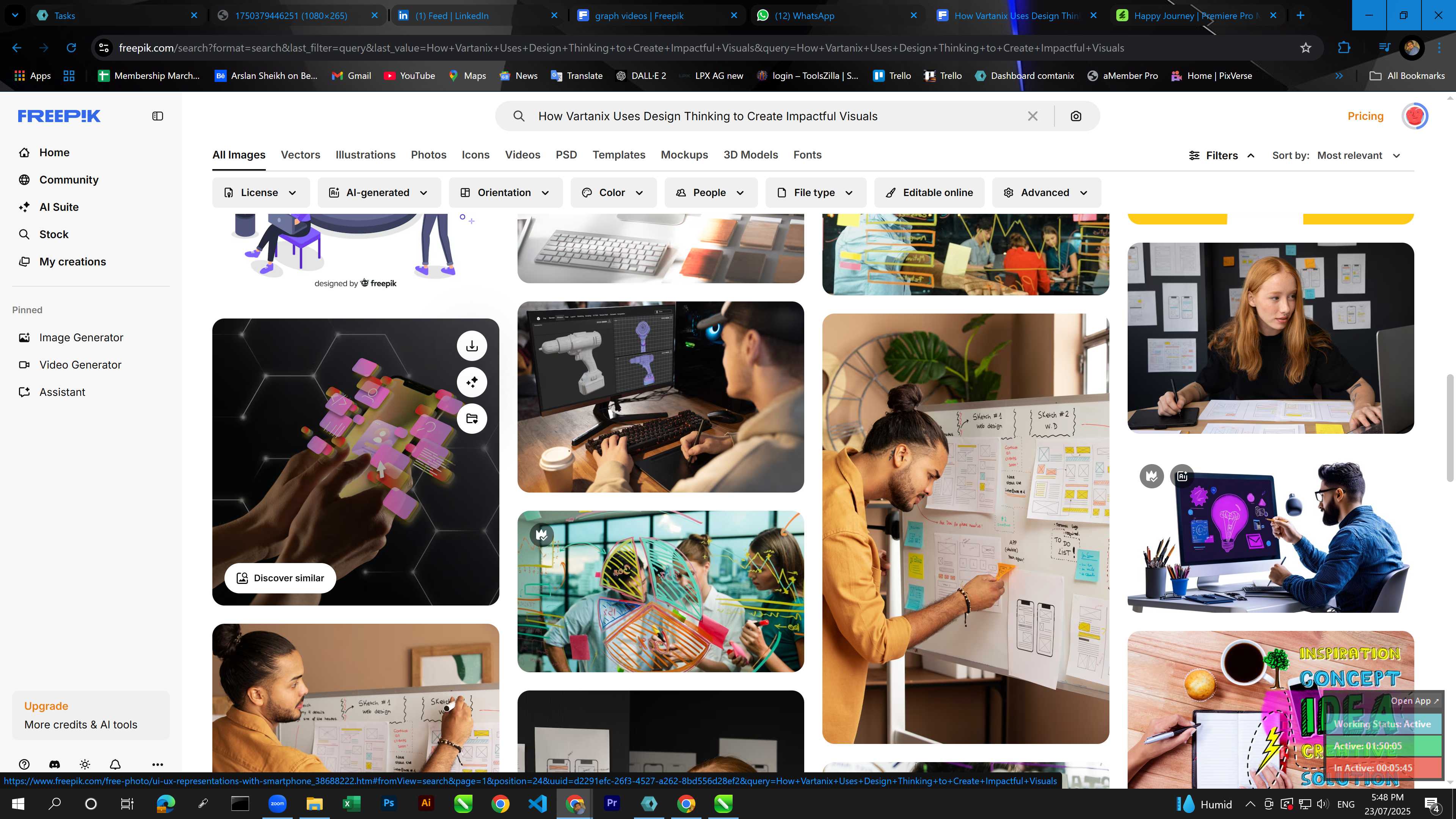Open the YouTube bookmark

(x=409, y=76)
